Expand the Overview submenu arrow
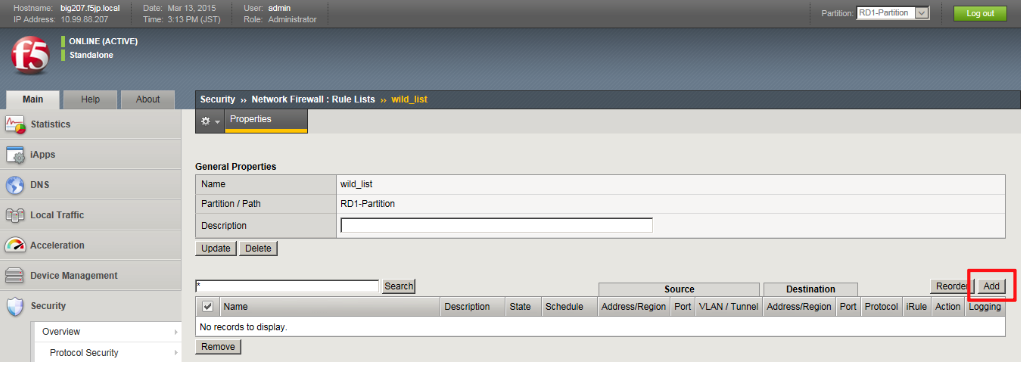Viewport: 1022px width, 366px height. point(176,332)
